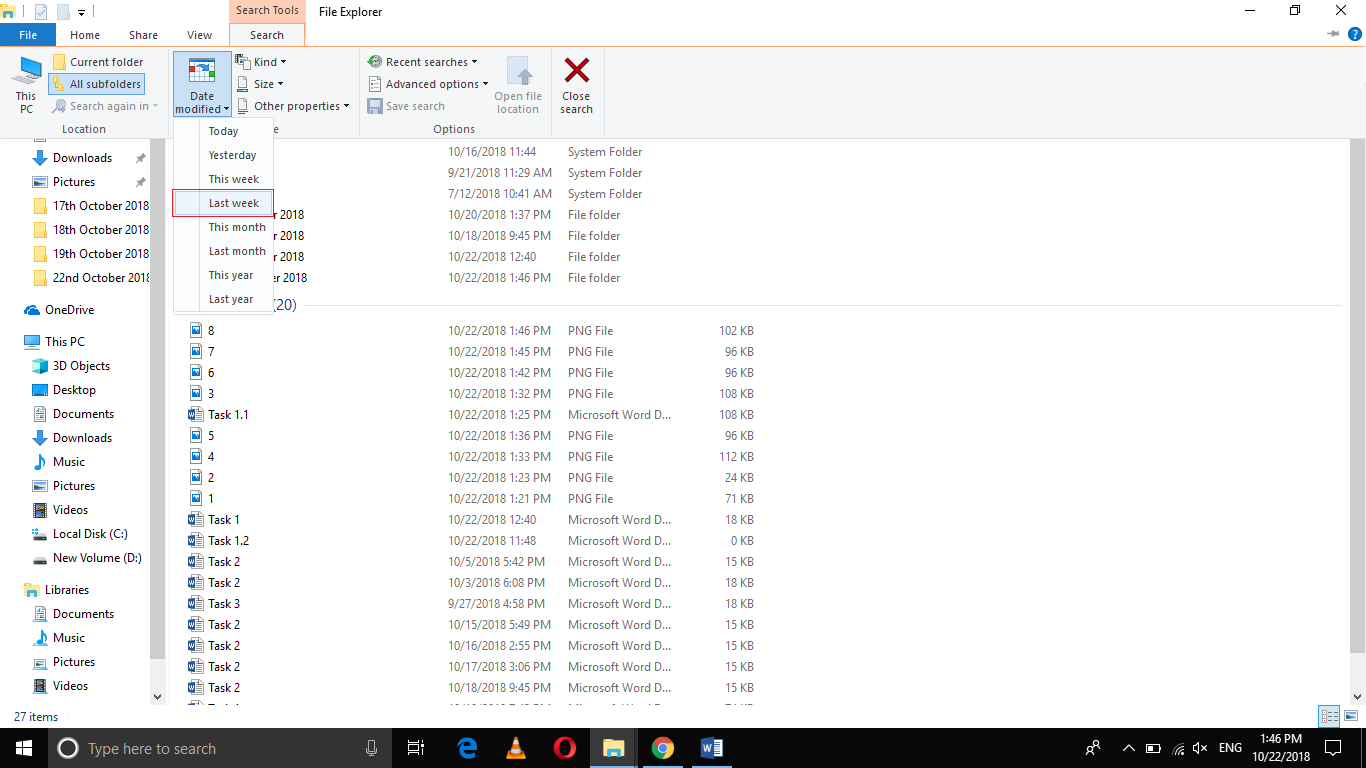Open the Size filter dropdown

260,84
